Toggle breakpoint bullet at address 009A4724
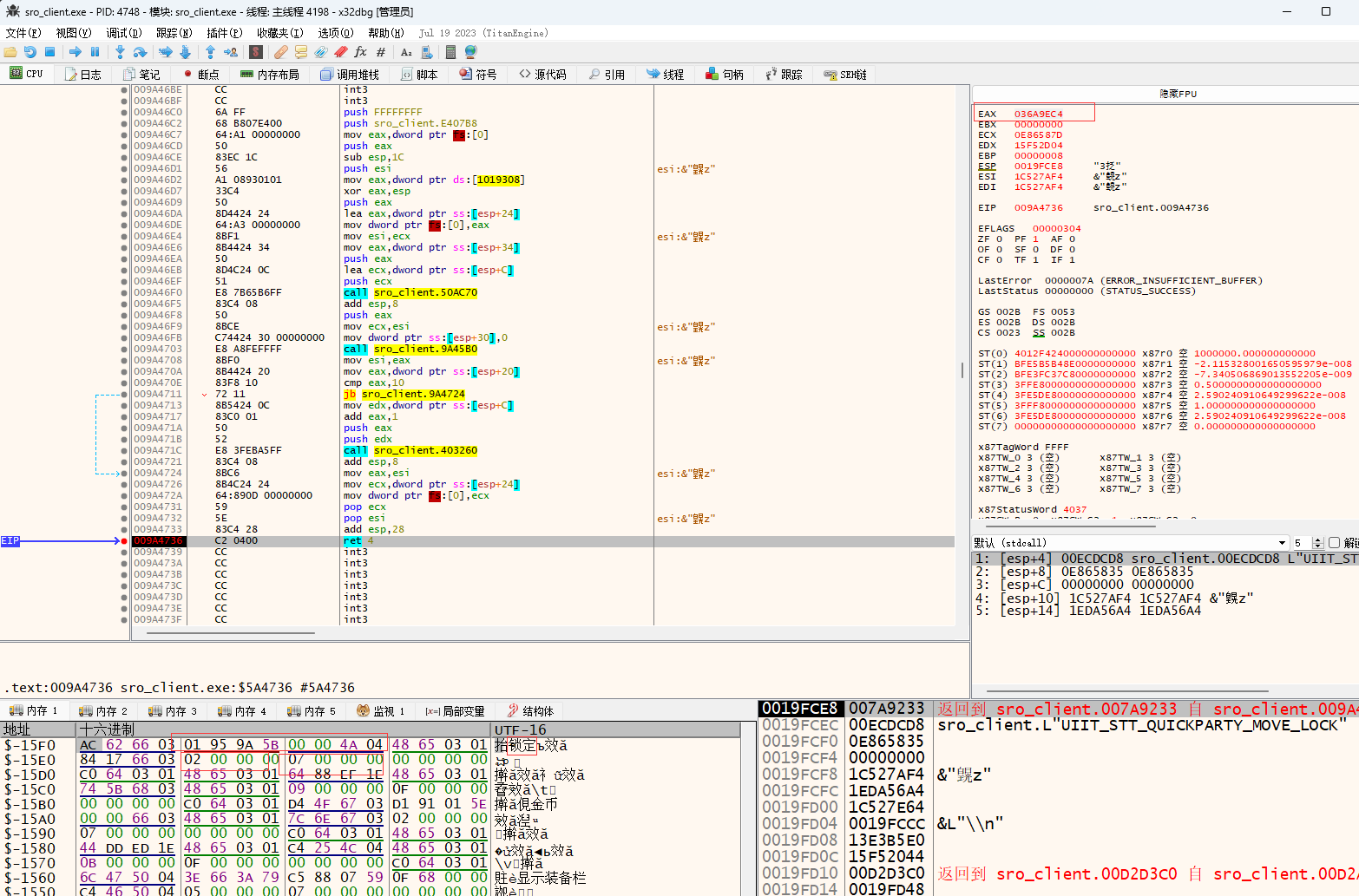Image resolution: width=1359 pixels, height=896 pixels. tap(124, 474)
